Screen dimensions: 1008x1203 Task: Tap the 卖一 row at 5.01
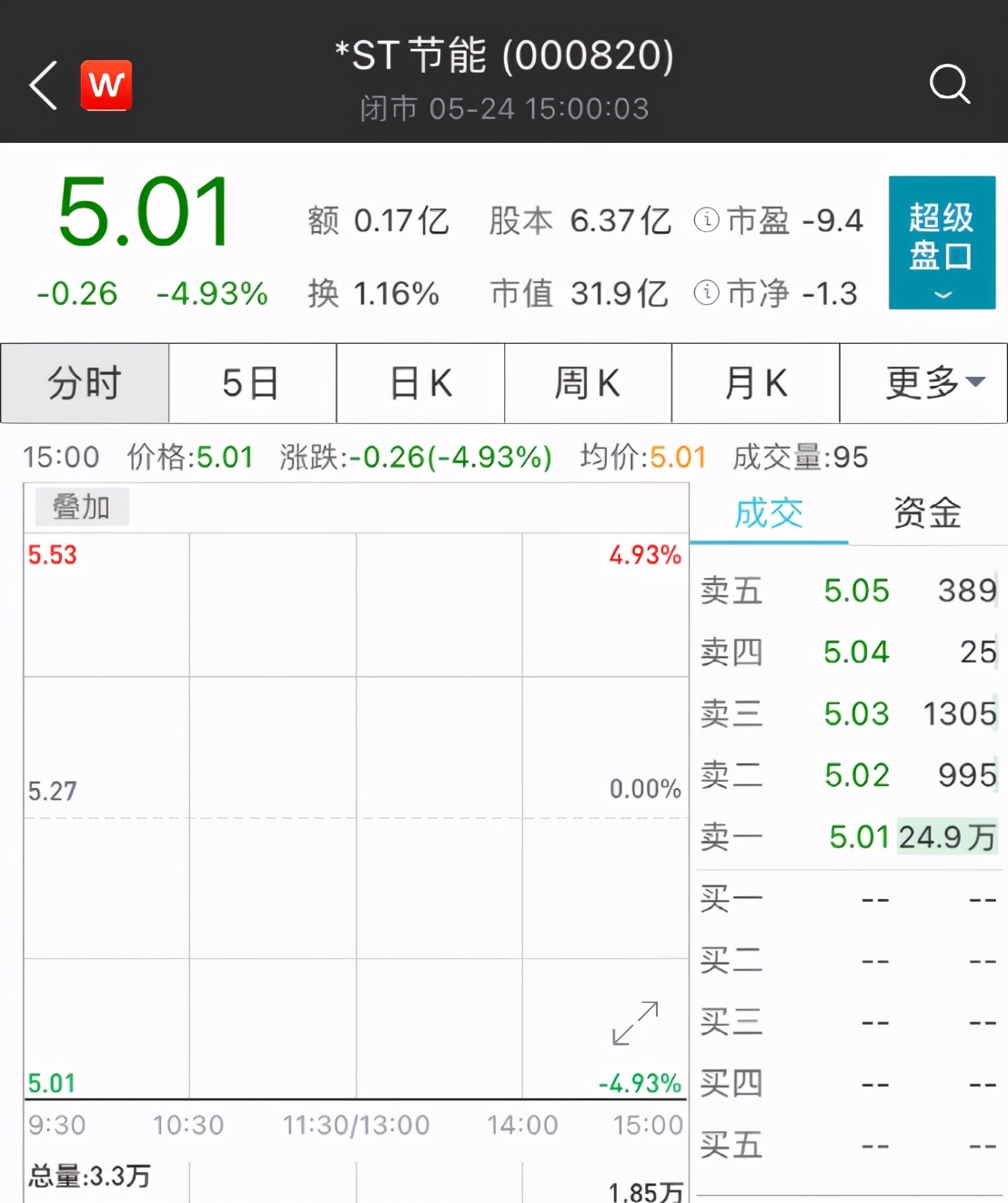tap(848, 837)
